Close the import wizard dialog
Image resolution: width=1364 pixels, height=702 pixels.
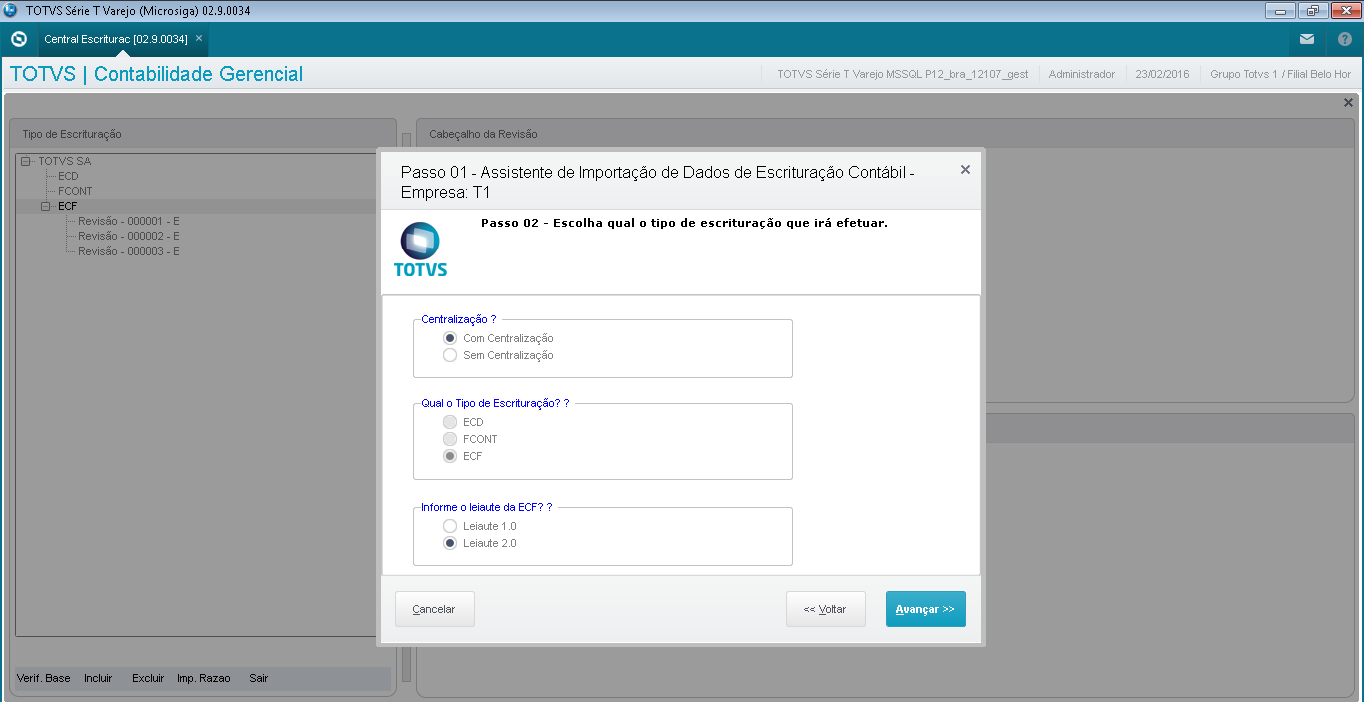click(965, 170)
